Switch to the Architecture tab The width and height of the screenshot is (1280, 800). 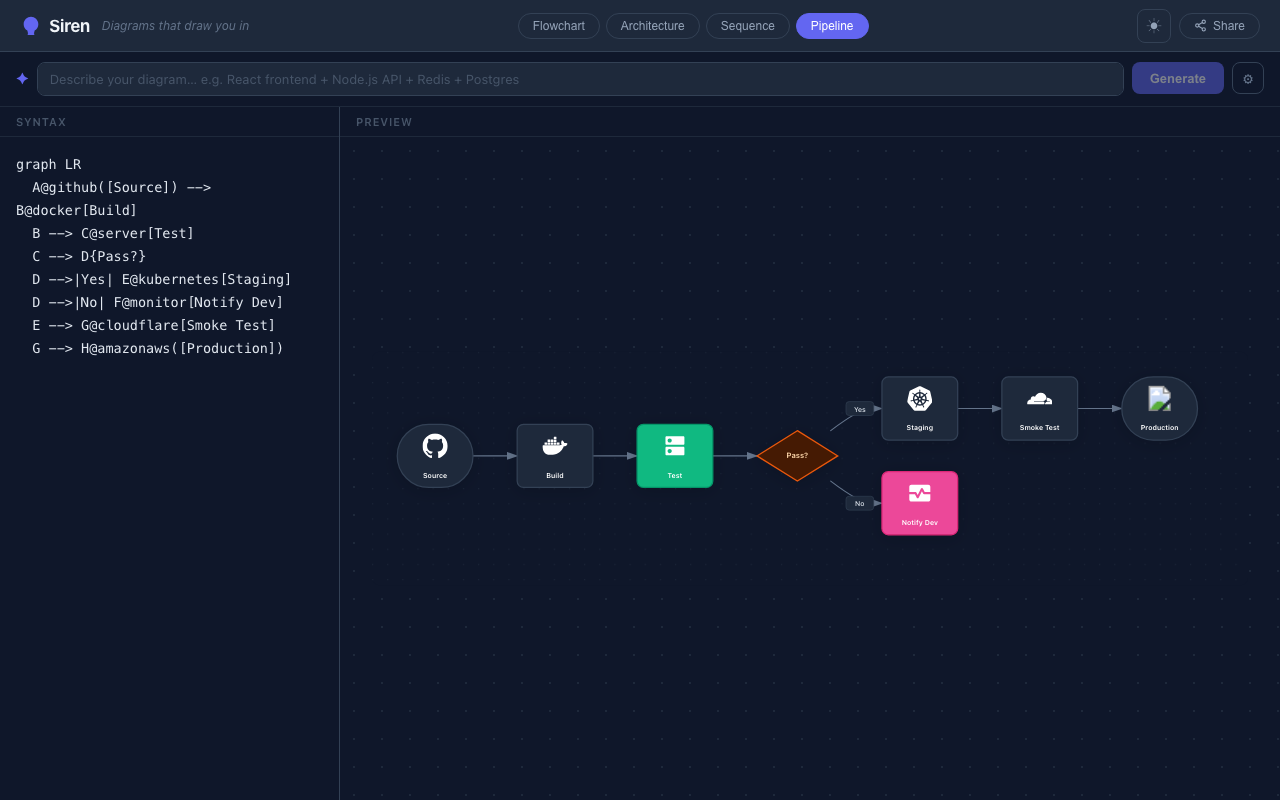[x=653, y=26]
